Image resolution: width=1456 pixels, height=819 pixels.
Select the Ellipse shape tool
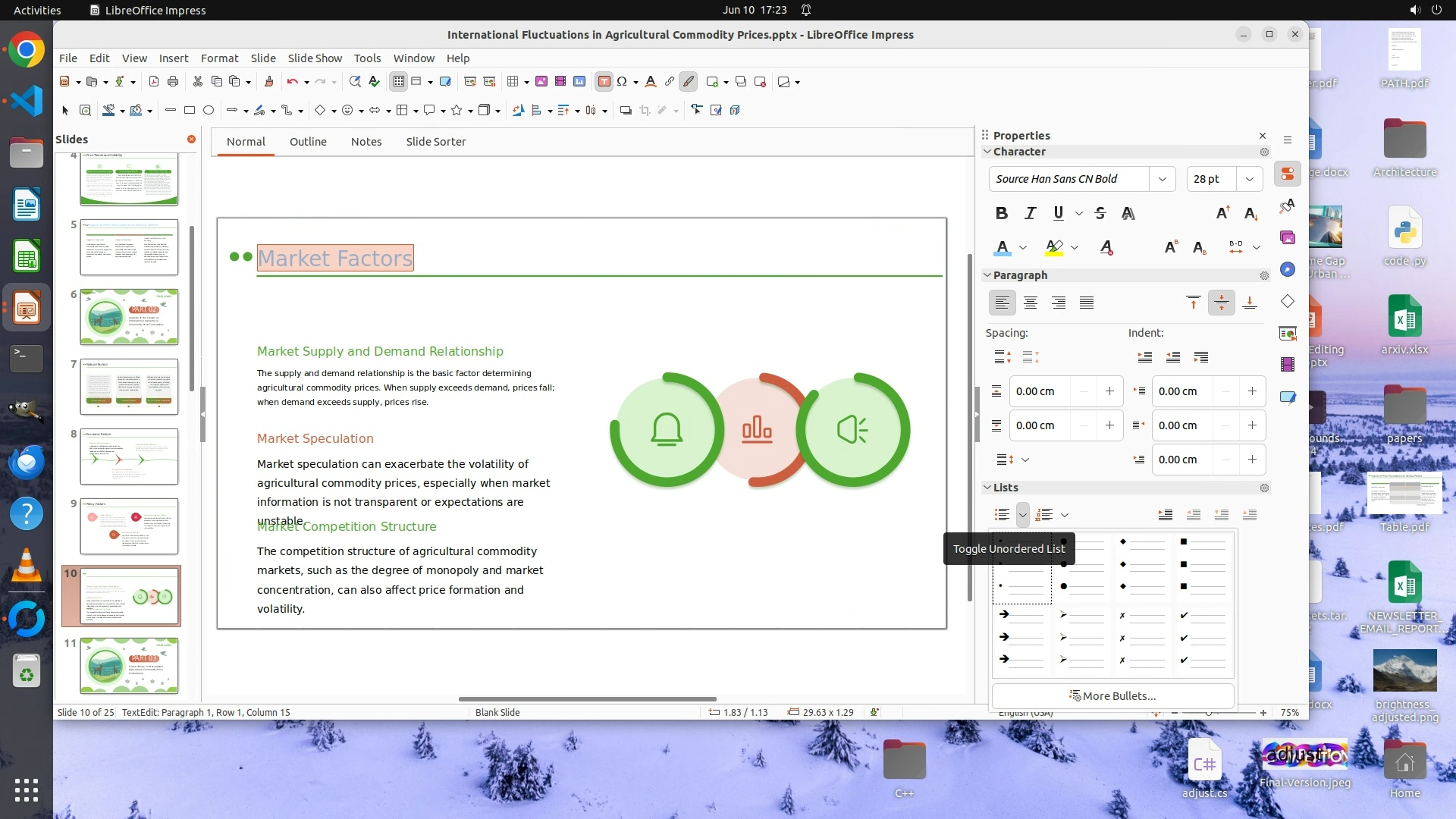click(209, 110)
